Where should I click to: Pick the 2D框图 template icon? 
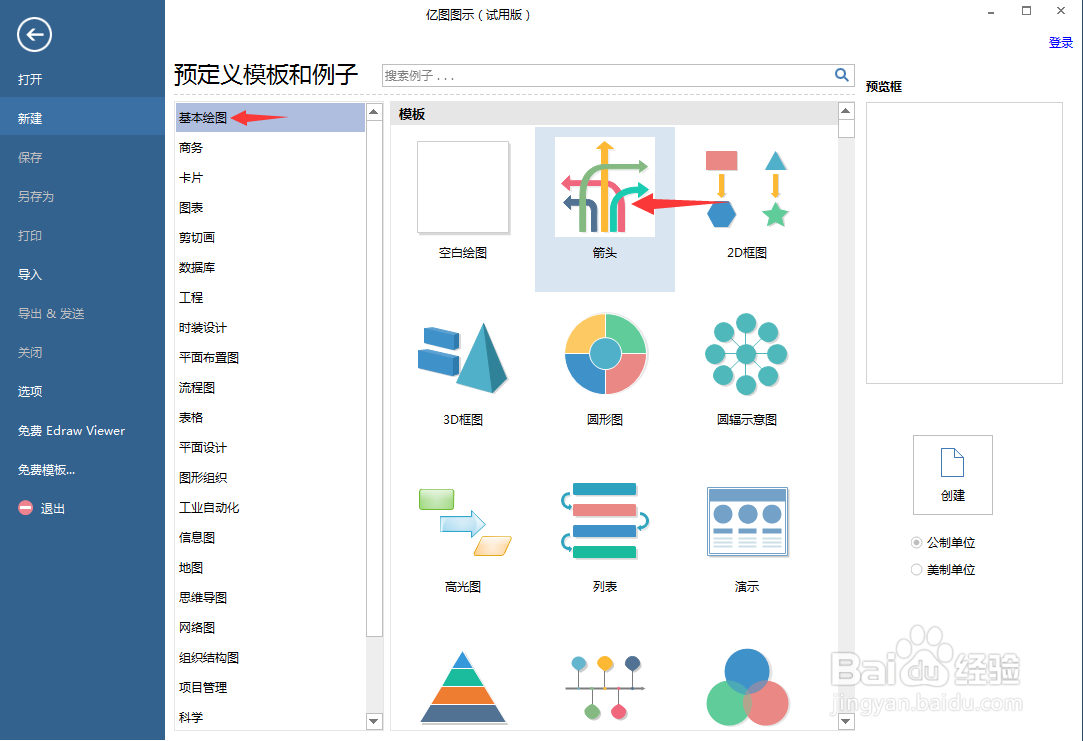tap(747, 187)
